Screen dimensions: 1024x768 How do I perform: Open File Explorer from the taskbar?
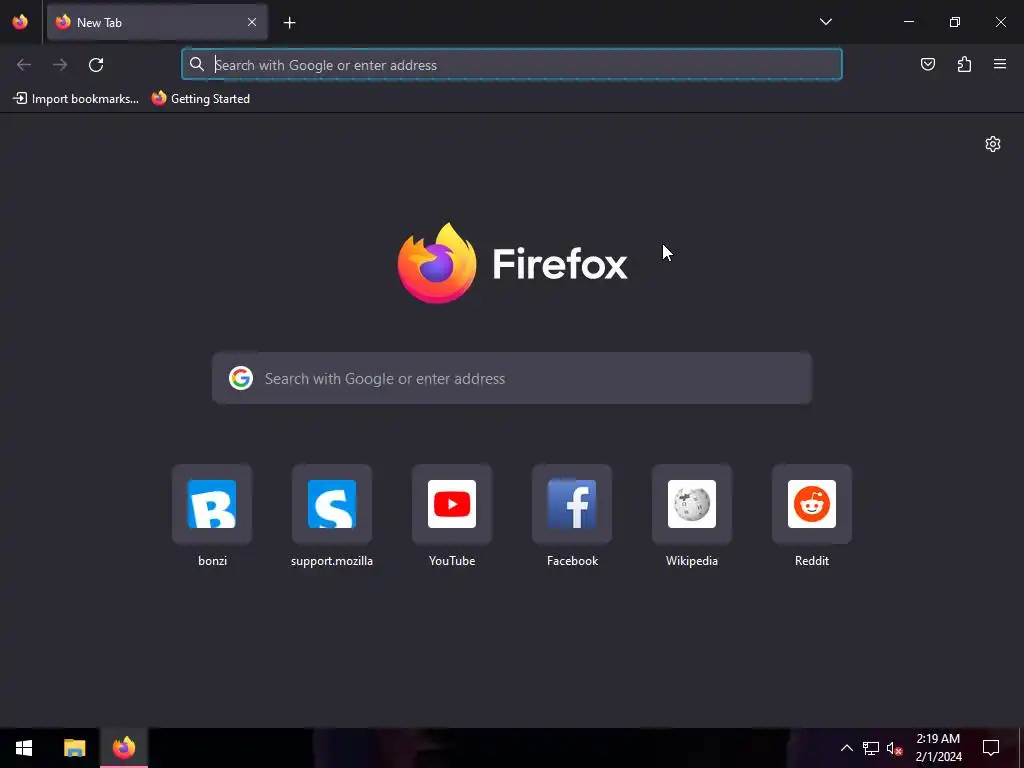74,748
